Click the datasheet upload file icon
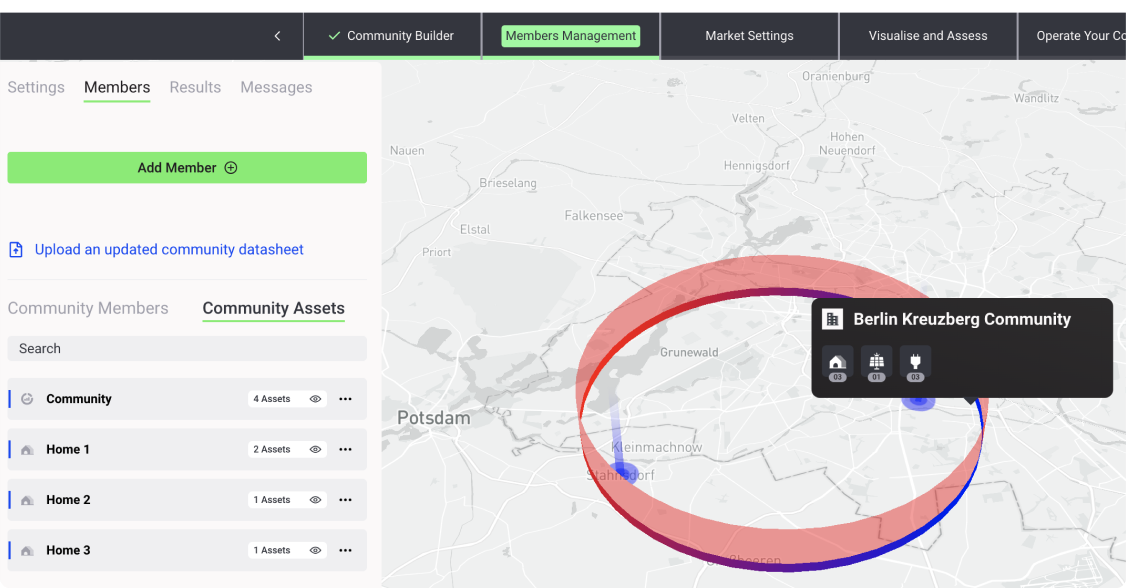Viewport: 1126px width, 588px height. (x=16, y=250)
